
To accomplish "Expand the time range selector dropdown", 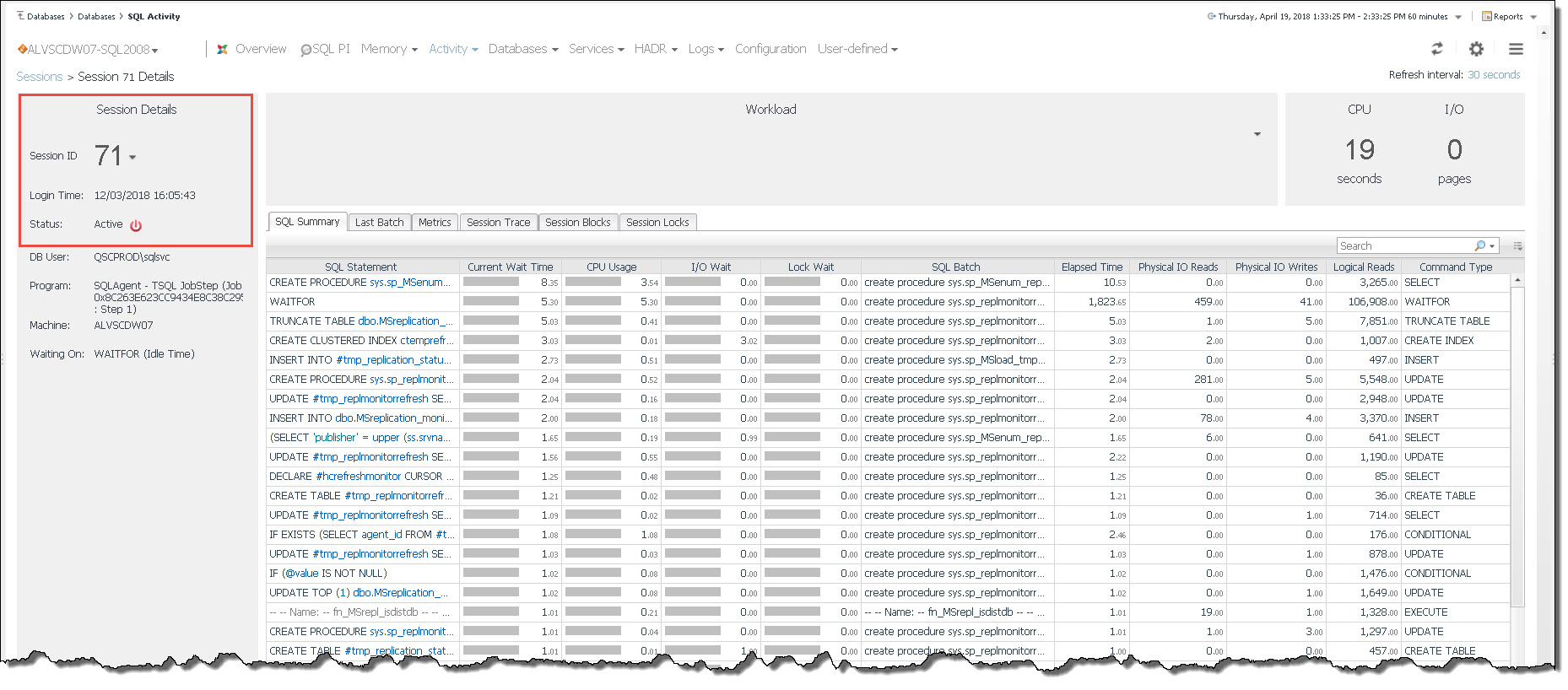I will (x=1458, y=17).
